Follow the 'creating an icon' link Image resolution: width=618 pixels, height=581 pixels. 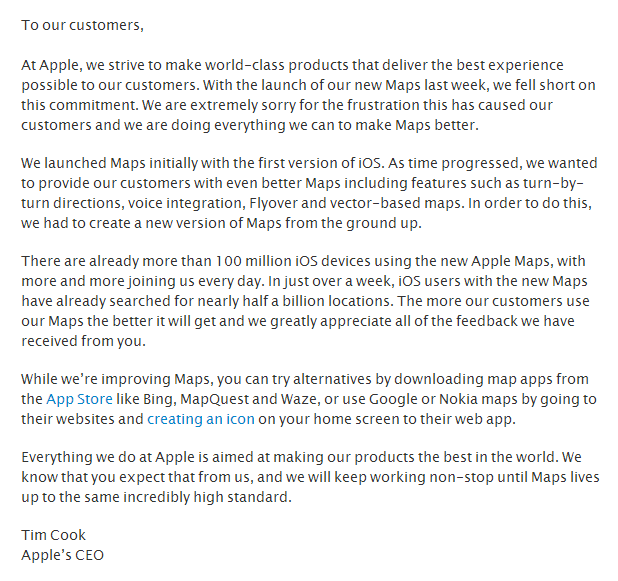pos(201,419)
